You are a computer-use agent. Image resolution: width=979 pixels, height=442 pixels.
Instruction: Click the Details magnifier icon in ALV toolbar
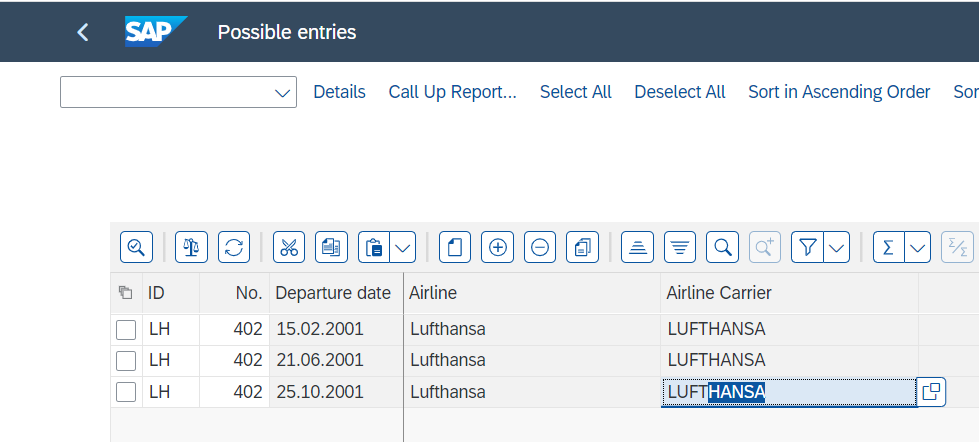tap(136, 247)
